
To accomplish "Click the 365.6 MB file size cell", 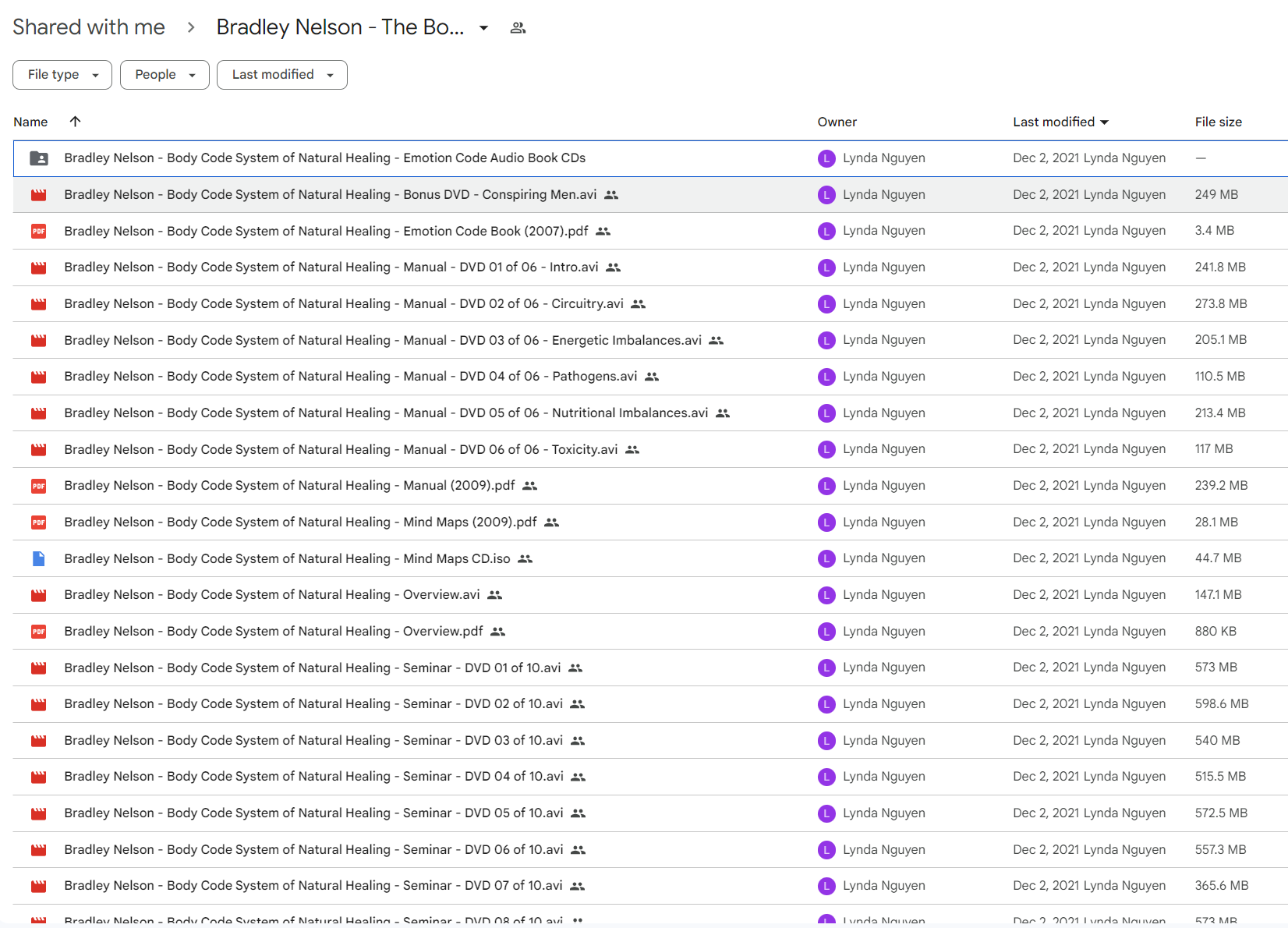I will point(1222,886).
